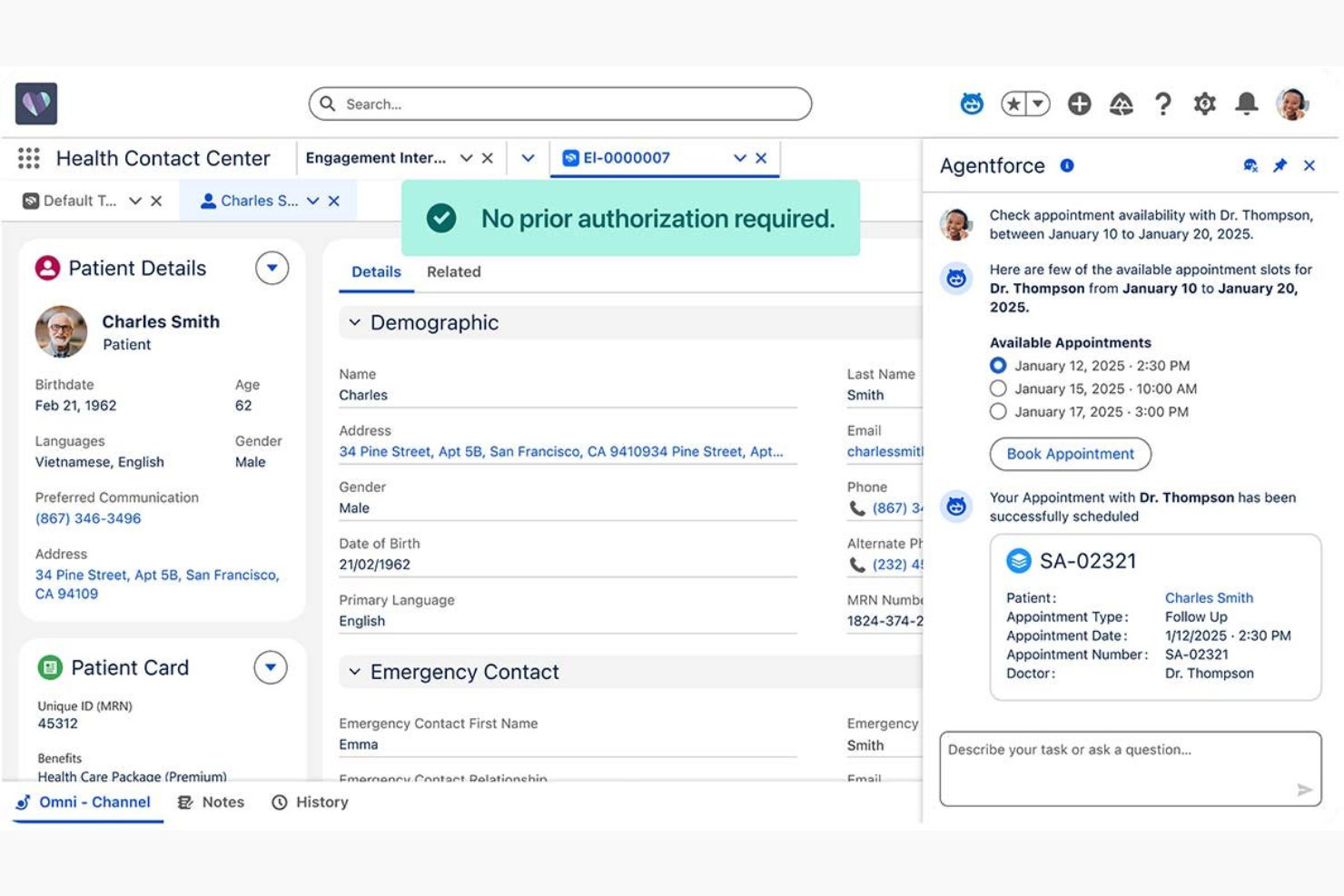Screen dimensions: 1344x896
Task: Open the tab overflow chevron menu
Action: [528, 158]
